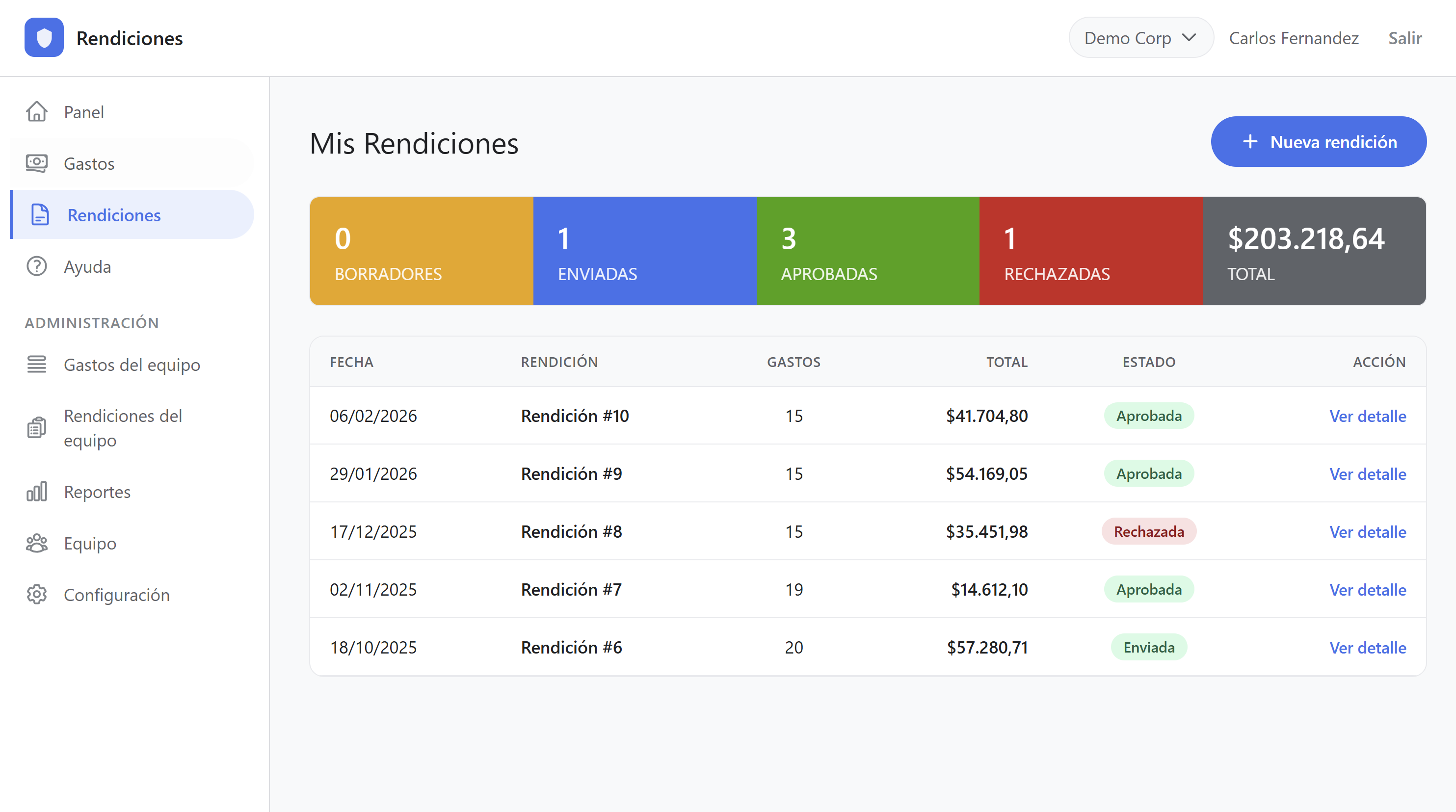Click Ver detalle on Rendición #6 row
The image size is (1456, 812).
pos(1368,648)
